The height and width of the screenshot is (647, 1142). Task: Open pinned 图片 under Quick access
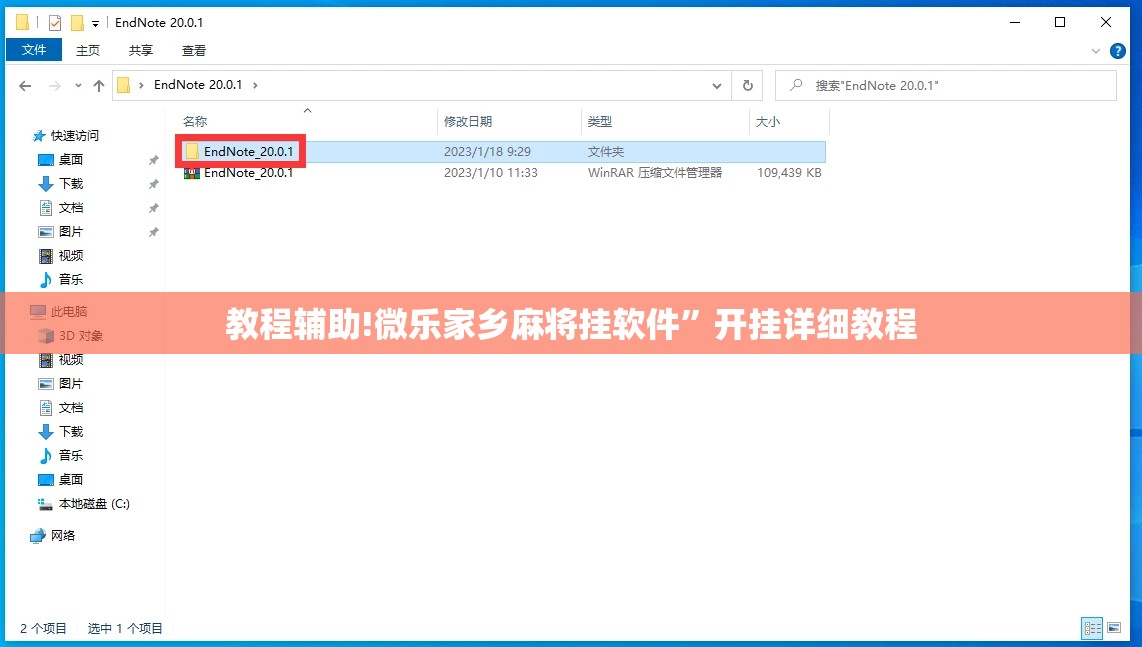[x=71, y=232]
